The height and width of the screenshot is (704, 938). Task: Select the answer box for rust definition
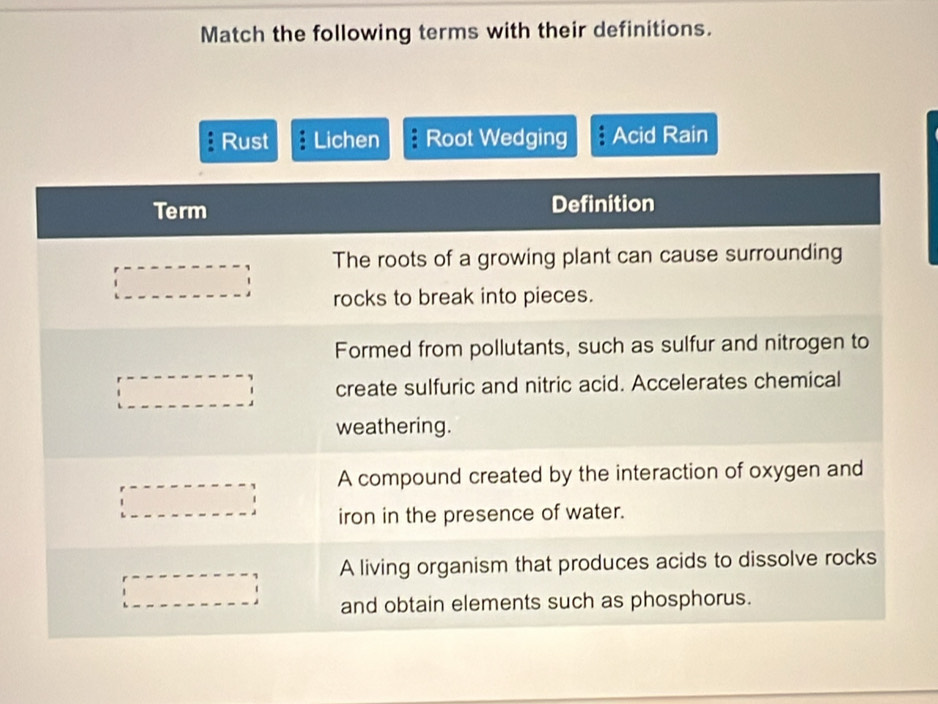click(x=186, y=498)
